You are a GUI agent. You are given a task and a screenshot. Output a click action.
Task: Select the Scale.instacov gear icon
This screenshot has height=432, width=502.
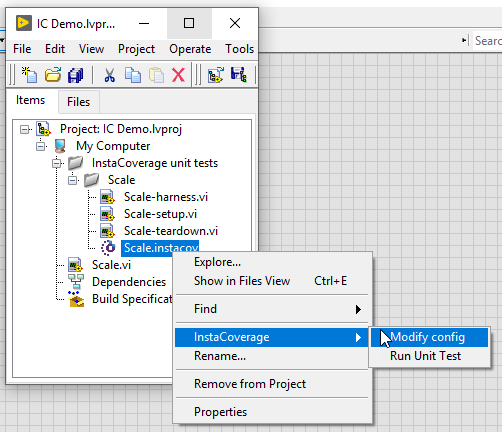tap(108, 248)
